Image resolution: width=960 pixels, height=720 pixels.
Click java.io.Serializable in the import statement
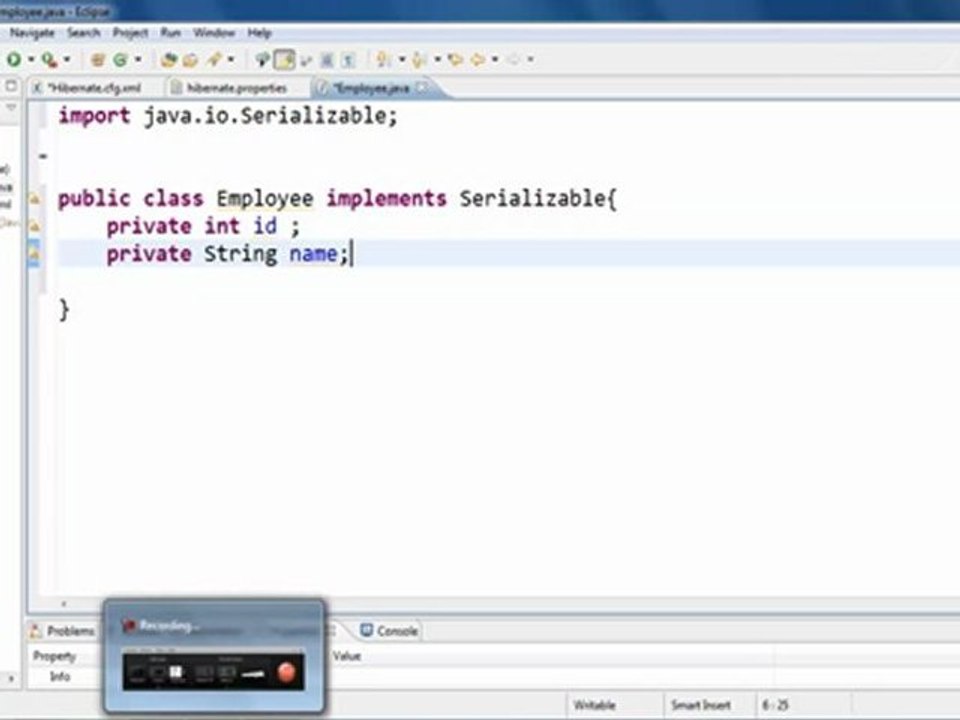click(264, 115)
